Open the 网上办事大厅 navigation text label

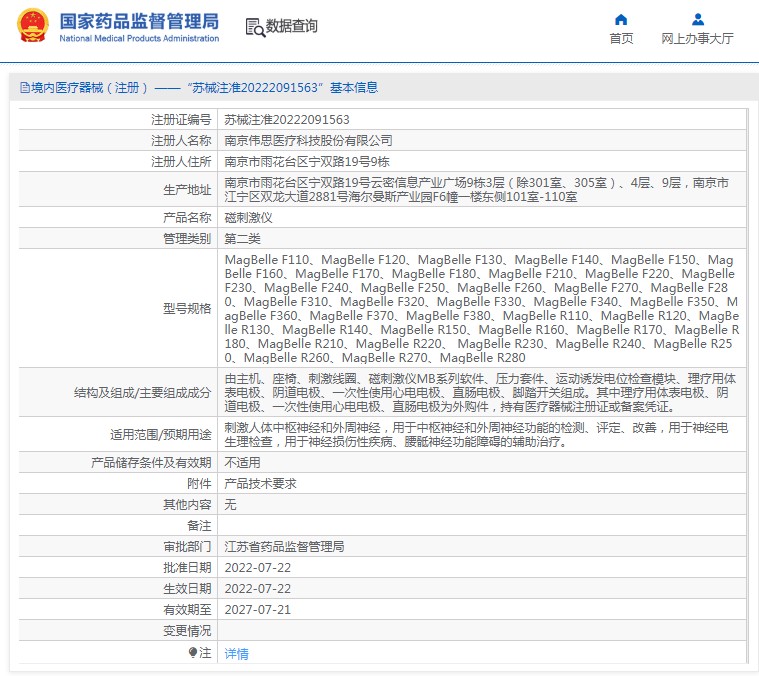click(697, 39)
